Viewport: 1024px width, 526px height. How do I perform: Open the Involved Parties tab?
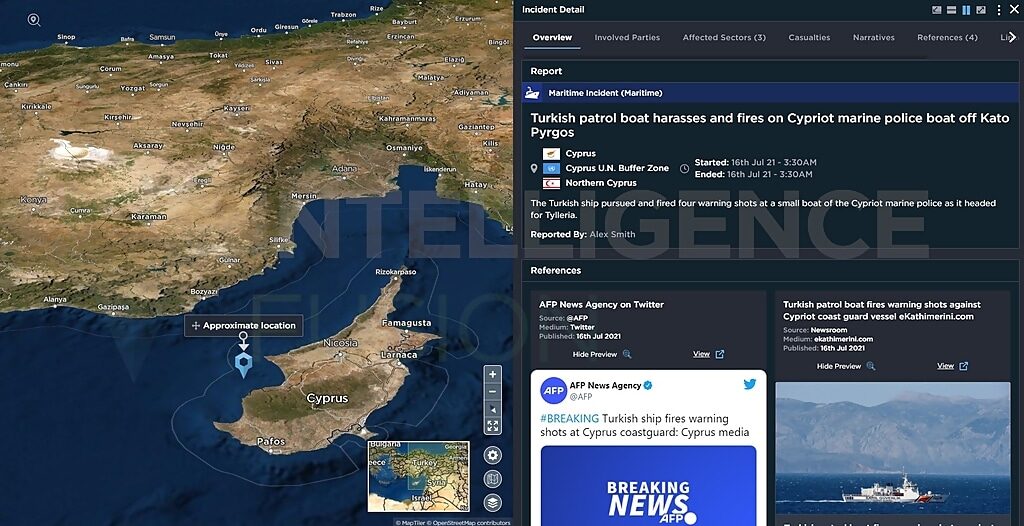click(x=627, y=38)
